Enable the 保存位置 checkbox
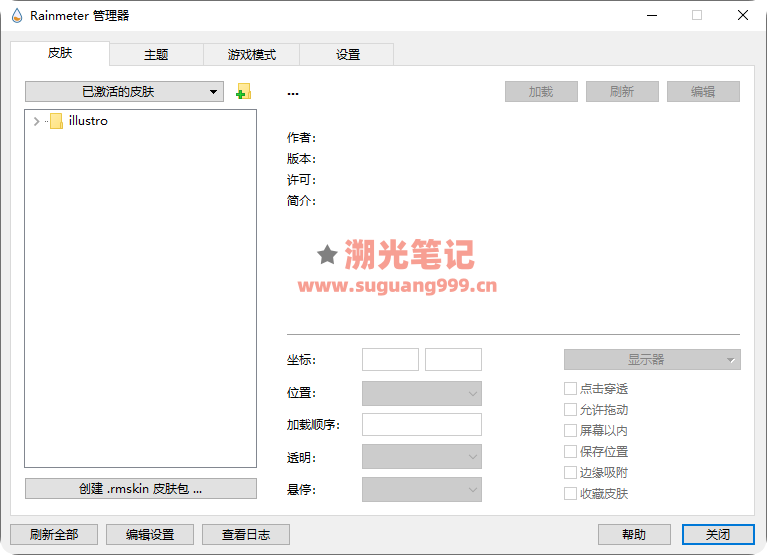Screen dimensions: 767x555 pos(570,452)
